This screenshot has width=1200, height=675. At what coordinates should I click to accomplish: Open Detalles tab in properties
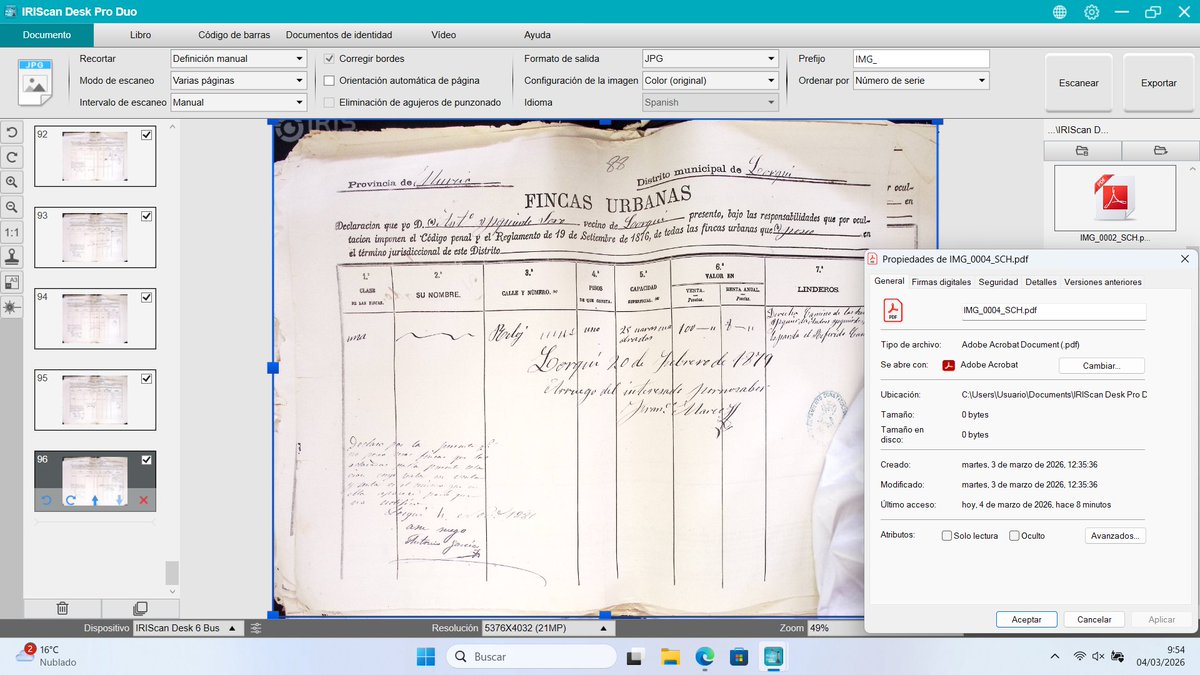pos(1041,282)
